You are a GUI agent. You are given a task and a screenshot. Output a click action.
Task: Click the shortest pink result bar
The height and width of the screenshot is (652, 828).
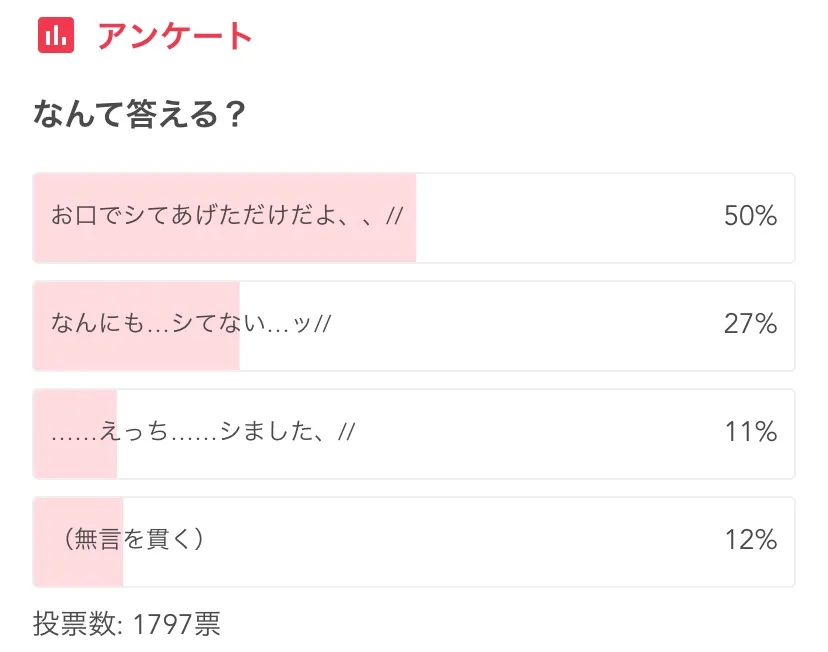[x=74, y=433]
